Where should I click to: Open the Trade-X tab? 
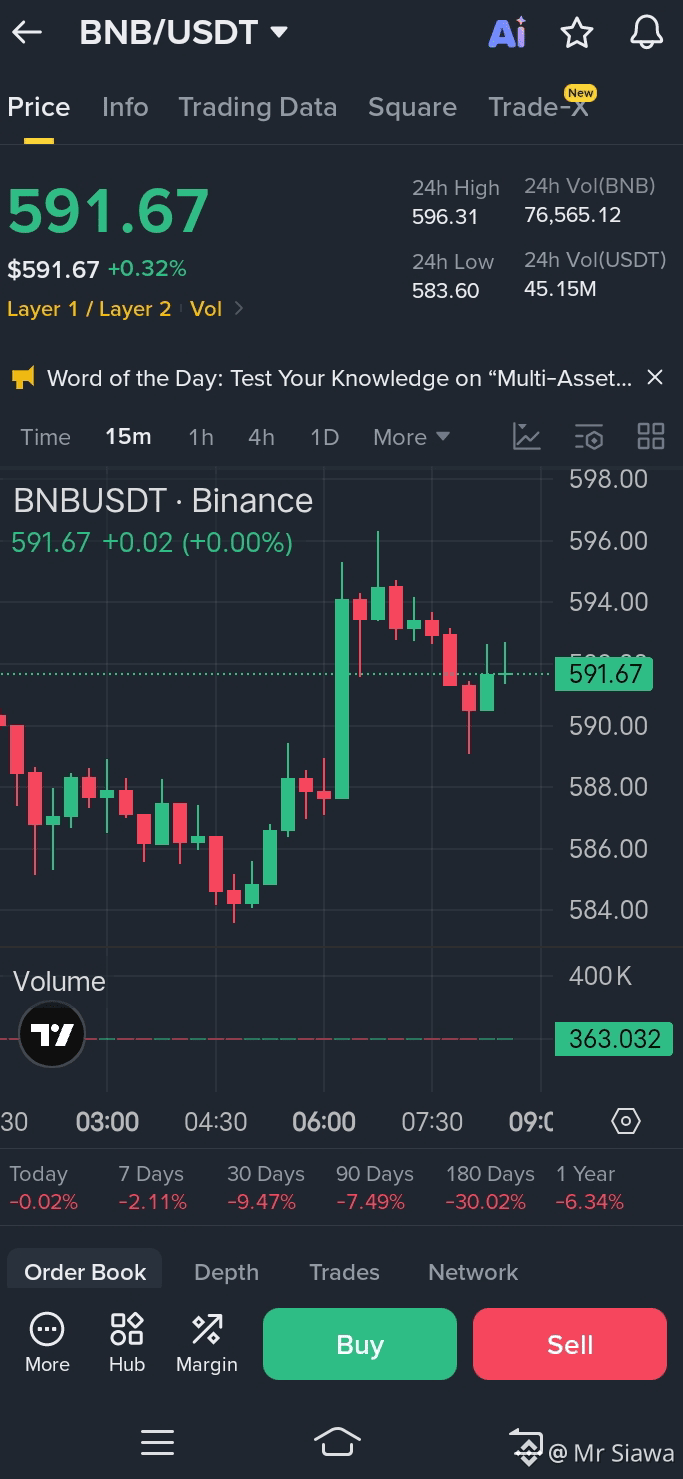538,107
